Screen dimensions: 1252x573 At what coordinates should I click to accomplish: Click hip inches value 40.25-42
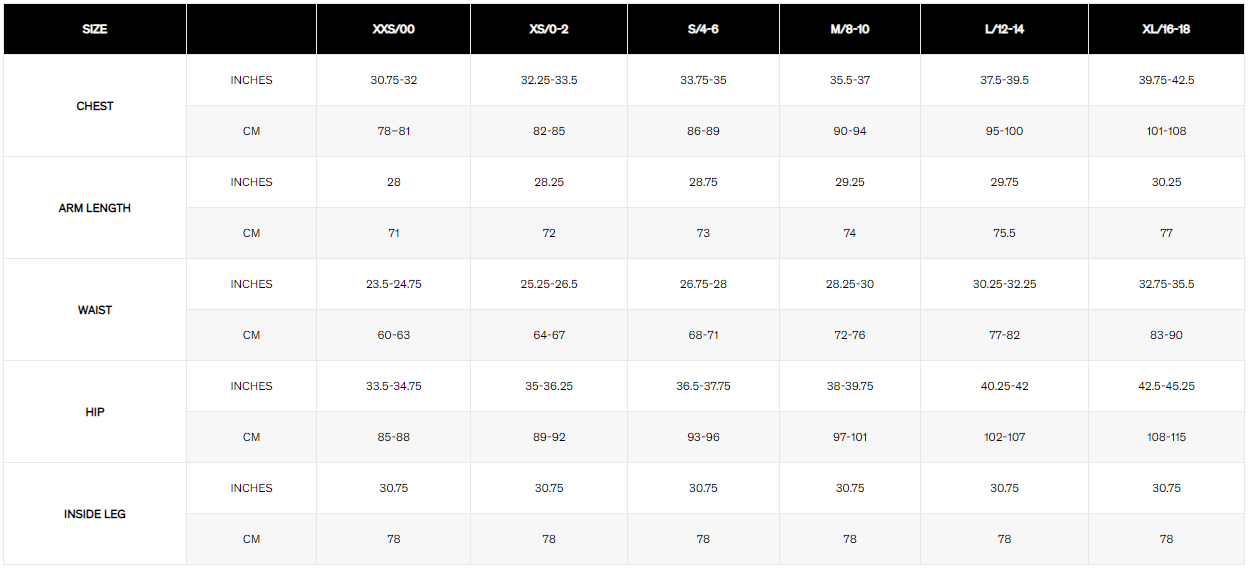[x=1004, y=386]
